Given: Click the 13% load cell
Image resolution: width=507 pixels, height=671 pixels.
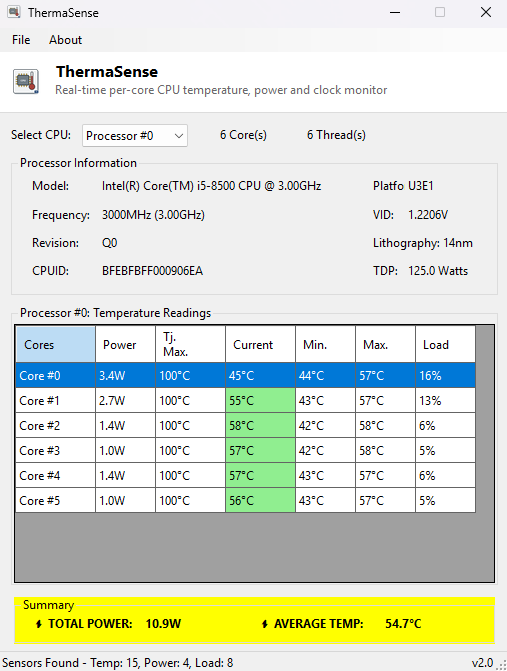Looking at the screenshot, I should (x=445, y=401).
